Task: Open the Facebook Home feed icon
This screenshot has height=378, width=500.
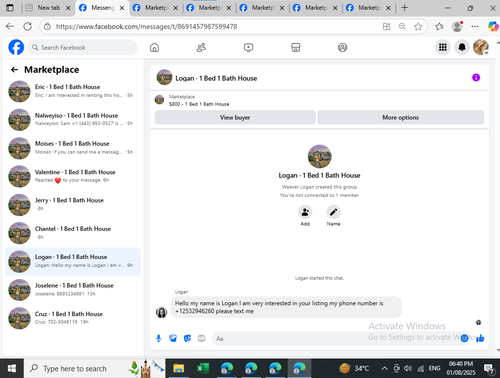Action: coord(154,48)
